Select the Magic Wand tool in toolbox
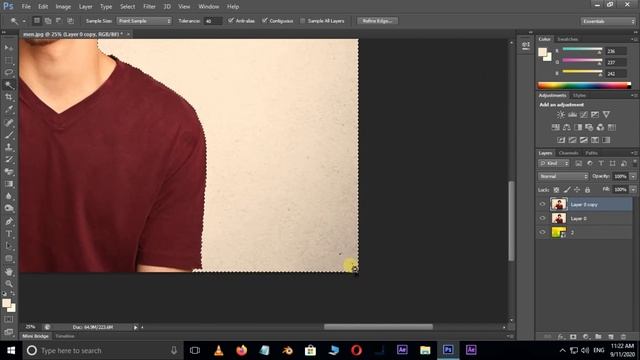The height and width of the screenshot is (360, 640). [9, 85]
